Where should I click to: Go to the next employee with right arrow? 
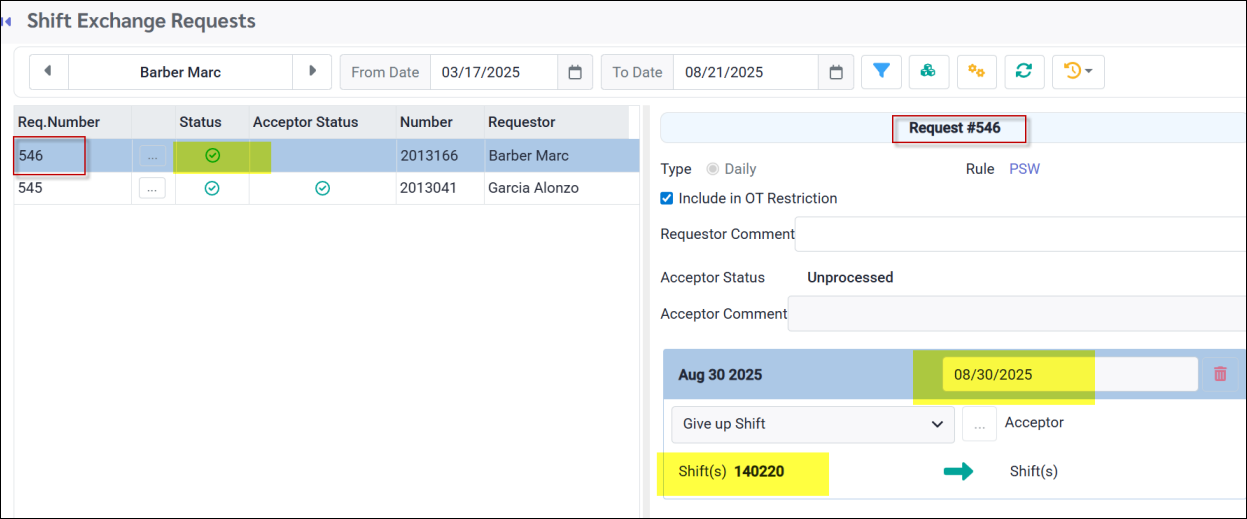(x=312, y=72)
